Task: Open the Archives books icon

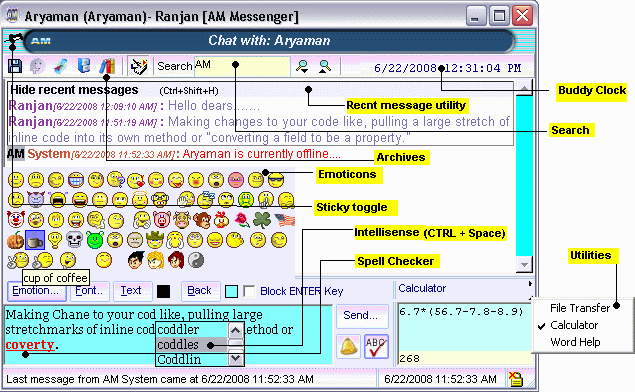Action: [x=107, y=66]
